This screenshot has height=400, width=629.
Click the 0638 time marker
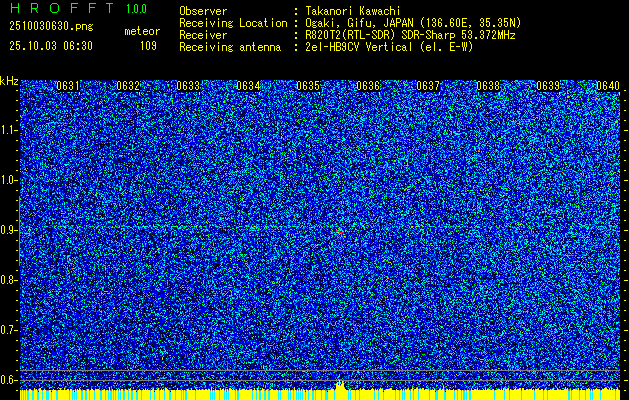[488, 86]
